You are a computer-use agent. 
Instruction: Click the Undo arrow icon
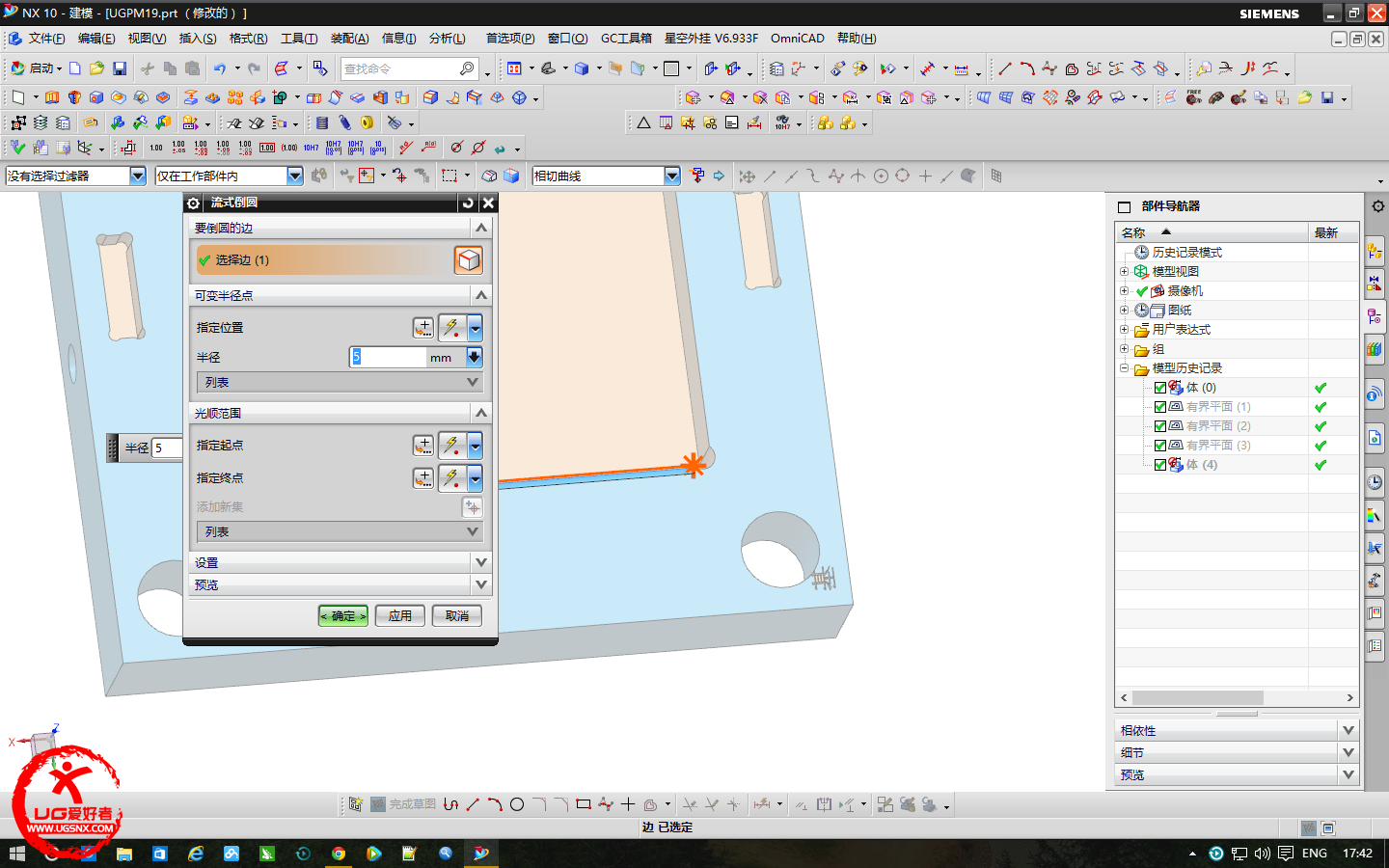[220, 68]
